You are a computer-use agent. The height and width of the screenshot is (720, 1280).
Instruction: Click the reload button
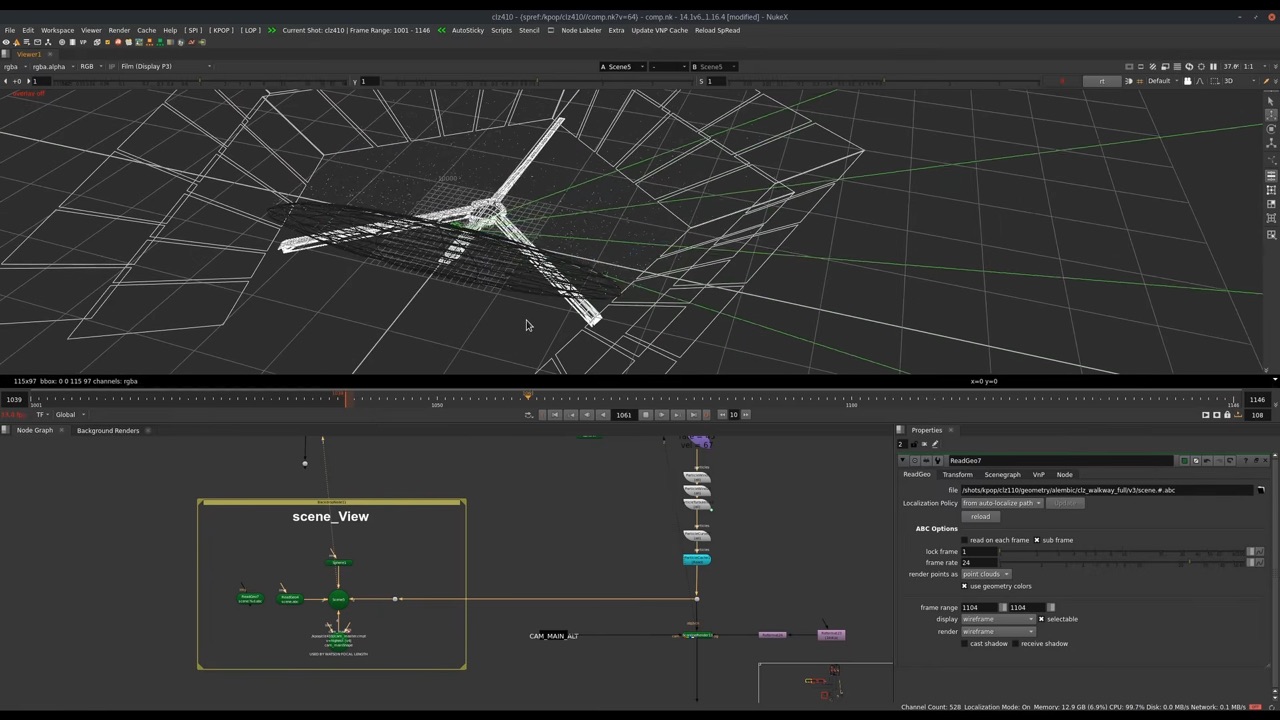(x=980, y=517)
